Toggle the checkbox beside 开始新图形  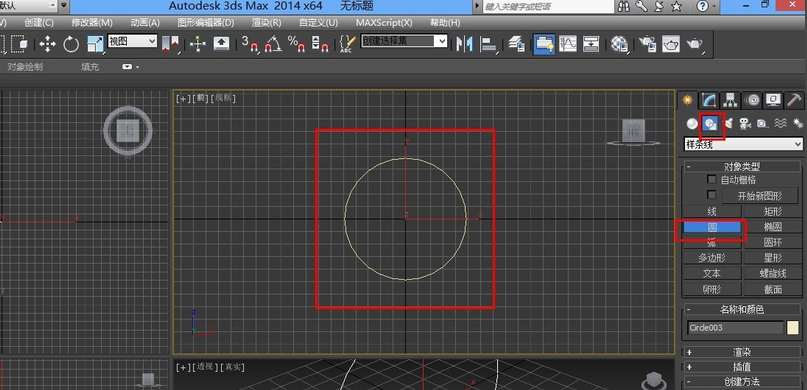click(x=712, y=195)
